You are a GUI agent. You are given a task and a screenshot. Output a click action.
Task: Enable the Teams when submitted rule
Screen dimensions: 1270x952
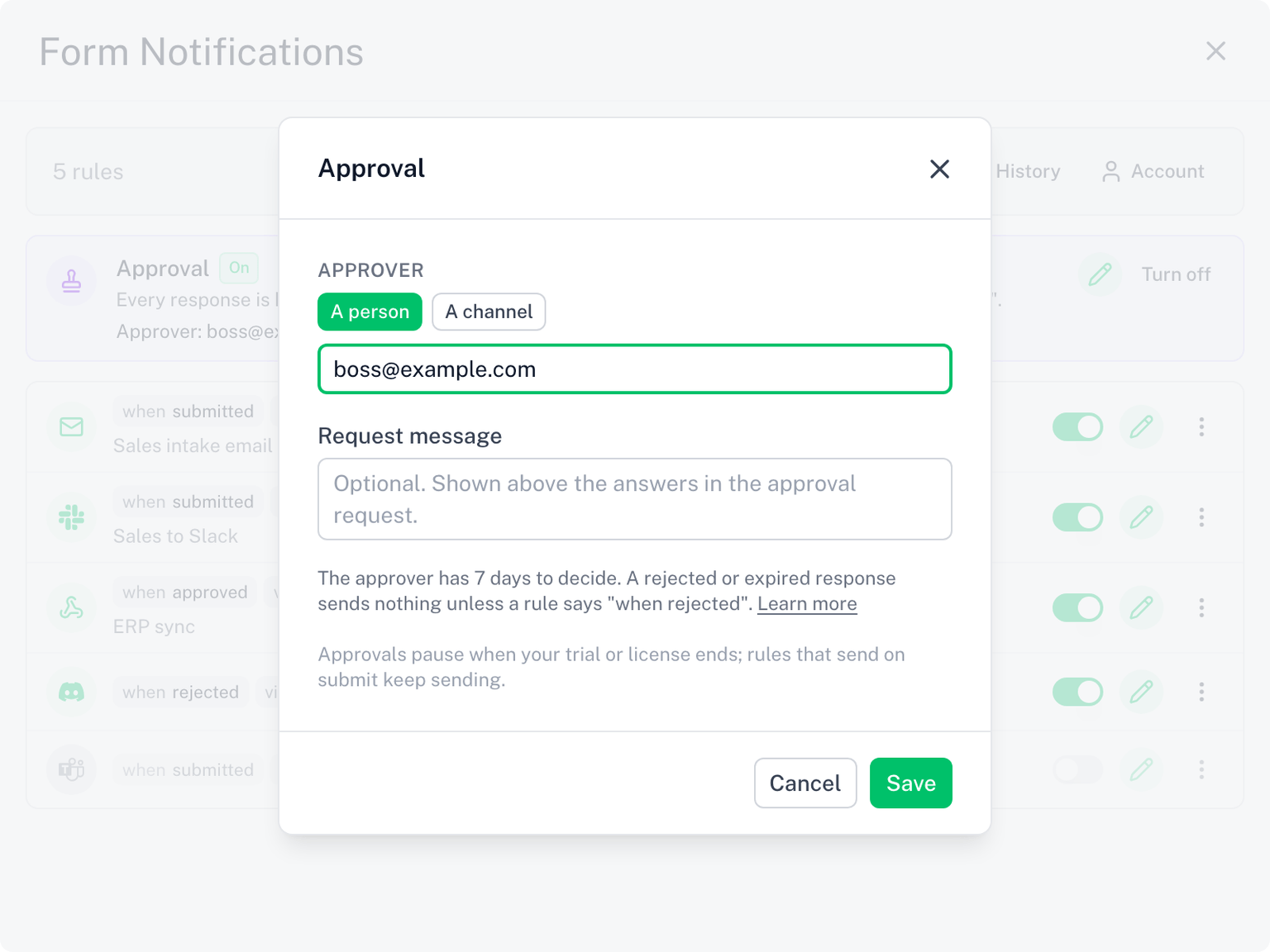coord(1077,769)
